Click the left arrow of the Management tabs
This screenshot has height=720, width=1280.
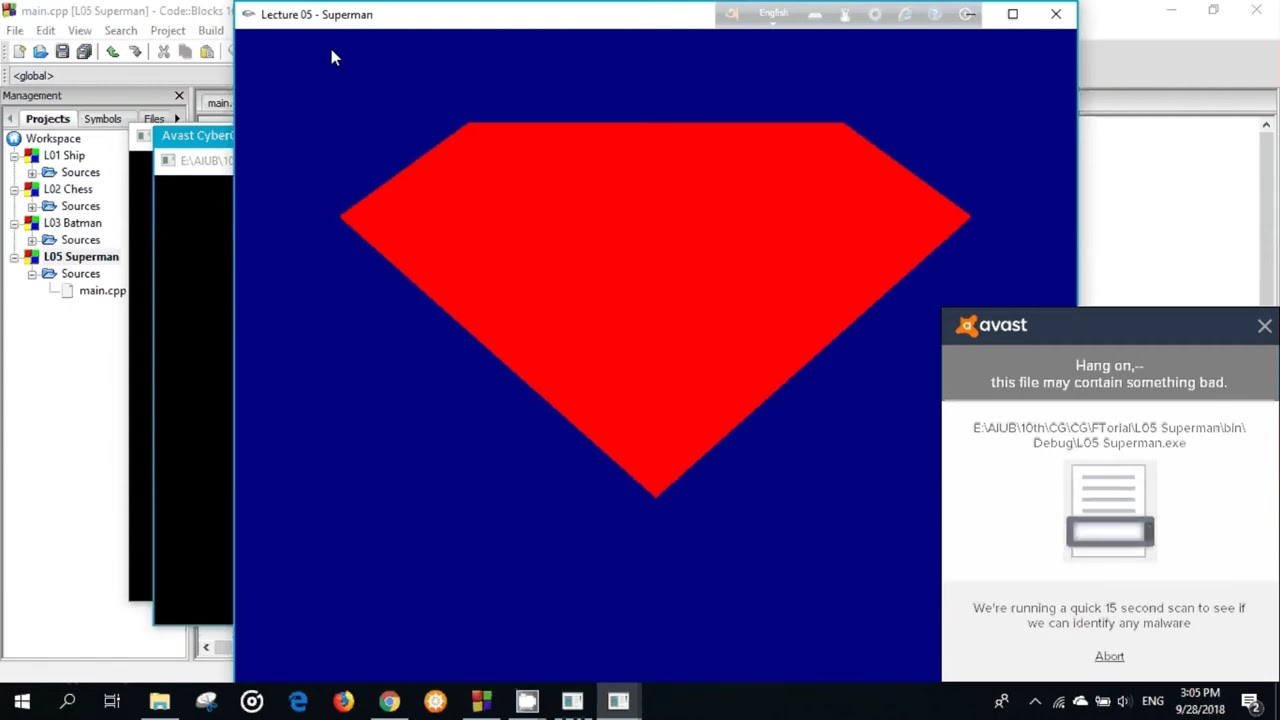coord(10,119)
